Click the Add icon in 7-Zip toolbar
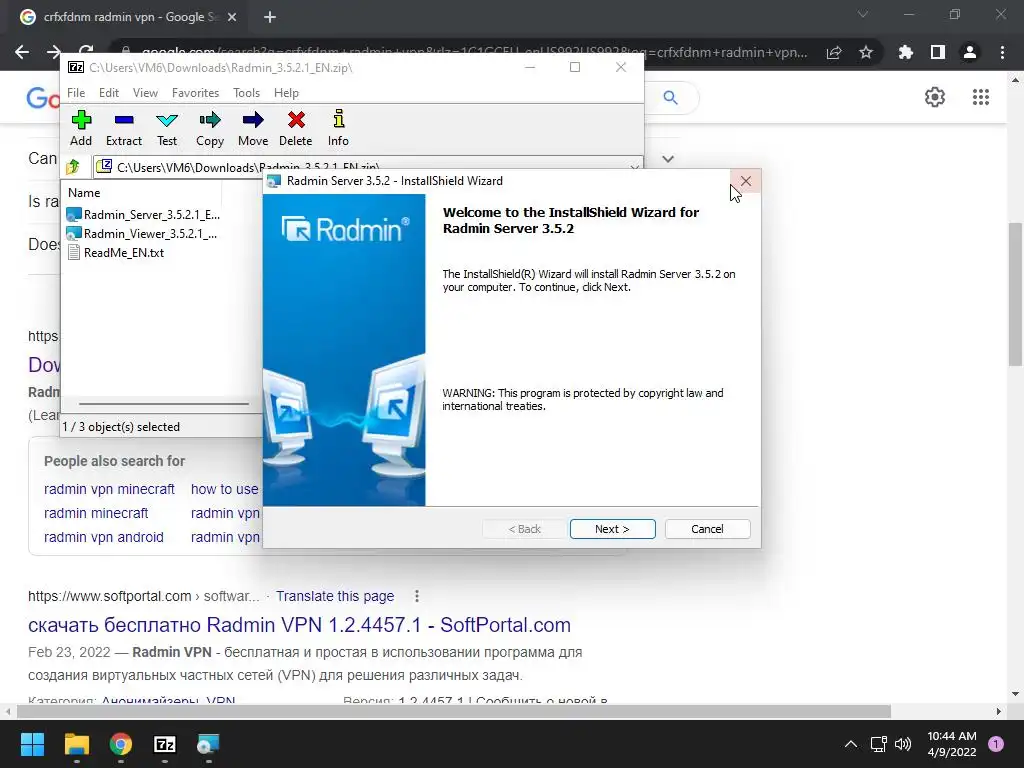This screenshot has height=768, width=1024. click(x=81, y=120)
